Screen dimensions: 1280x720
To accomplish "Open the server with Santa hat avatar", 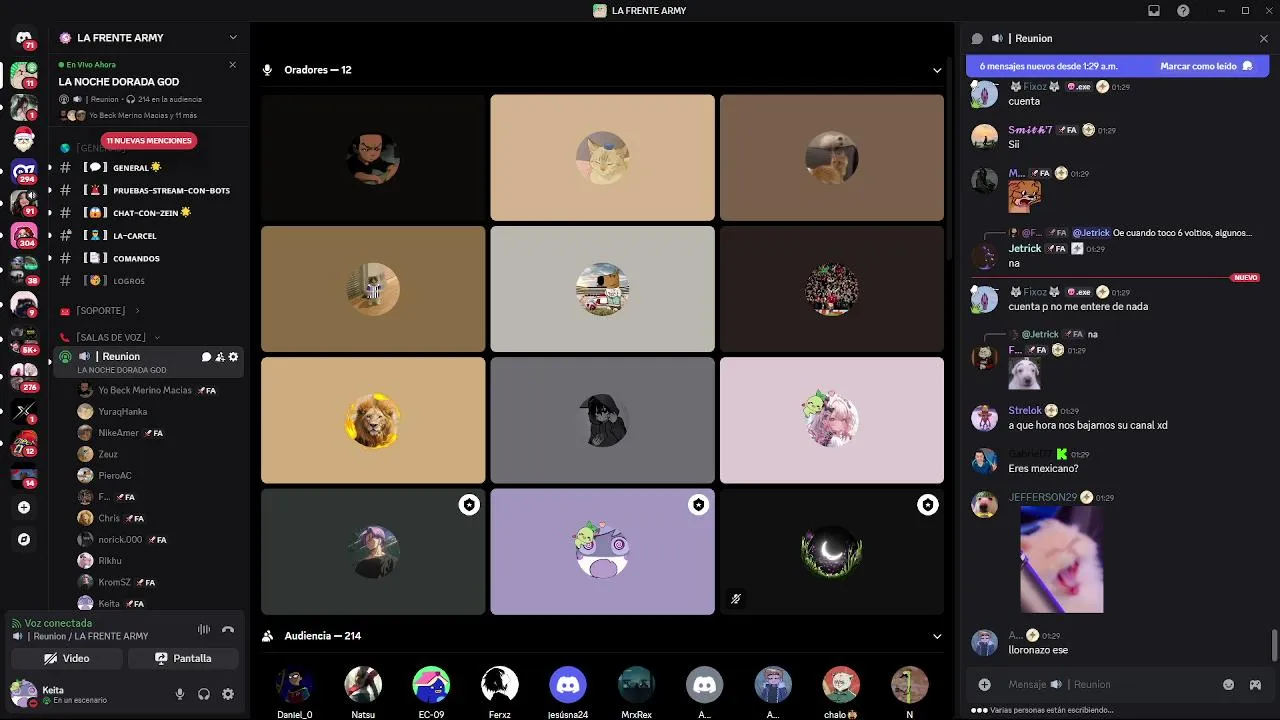I will [x=24, y=138].
